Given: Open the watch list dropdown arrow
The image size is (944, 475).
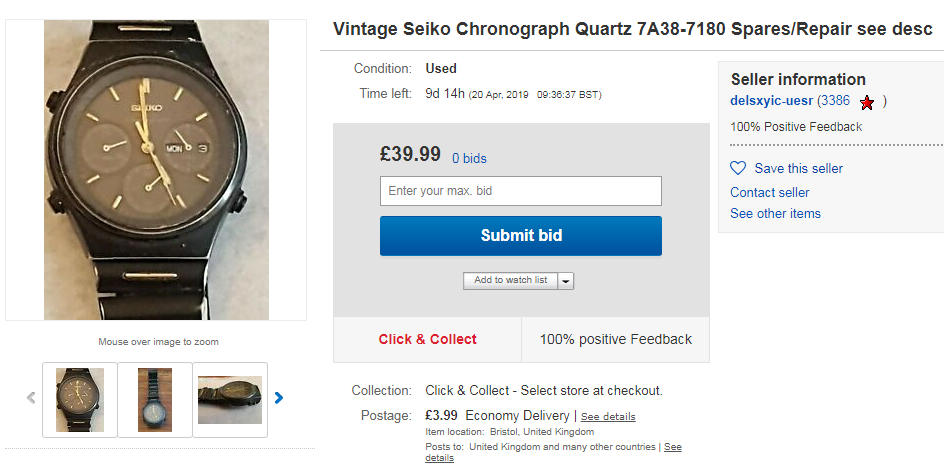Looking at the screenshot, I should pos(566,281).
